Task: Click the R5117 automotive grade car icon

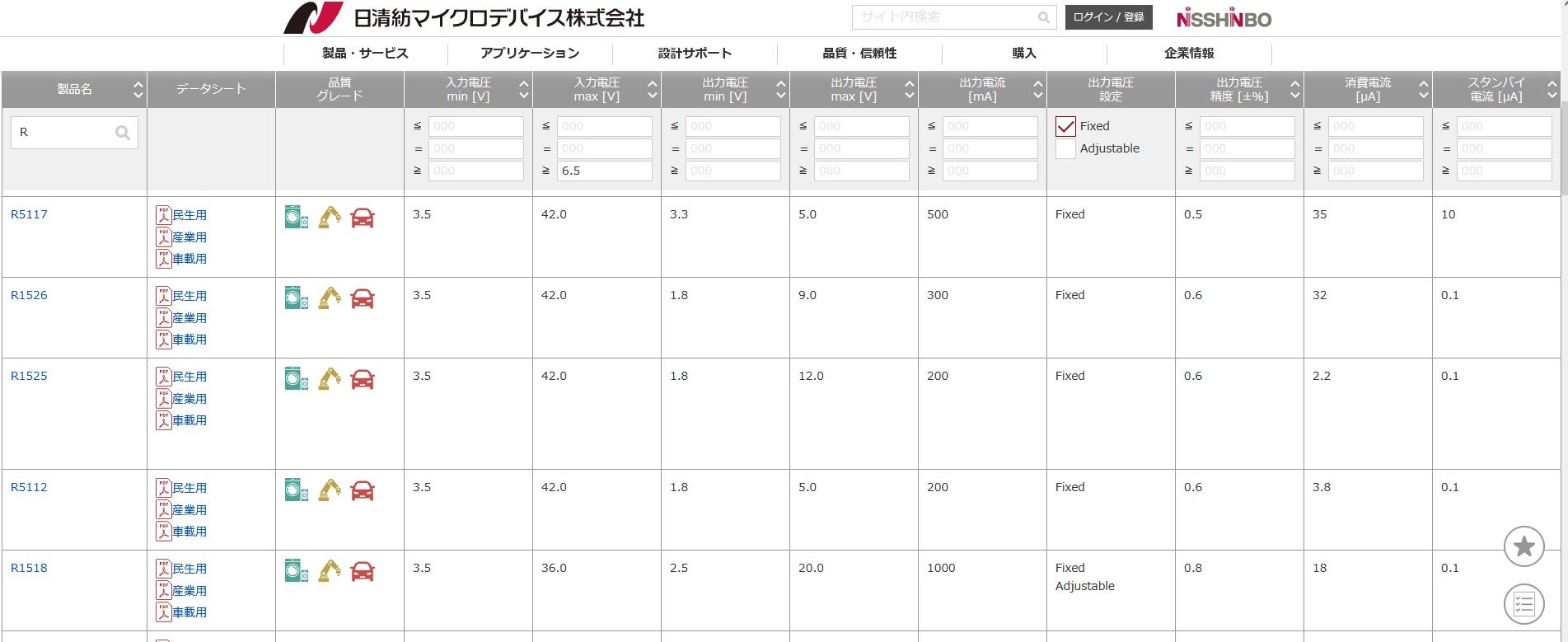Action: click(363, 218)
